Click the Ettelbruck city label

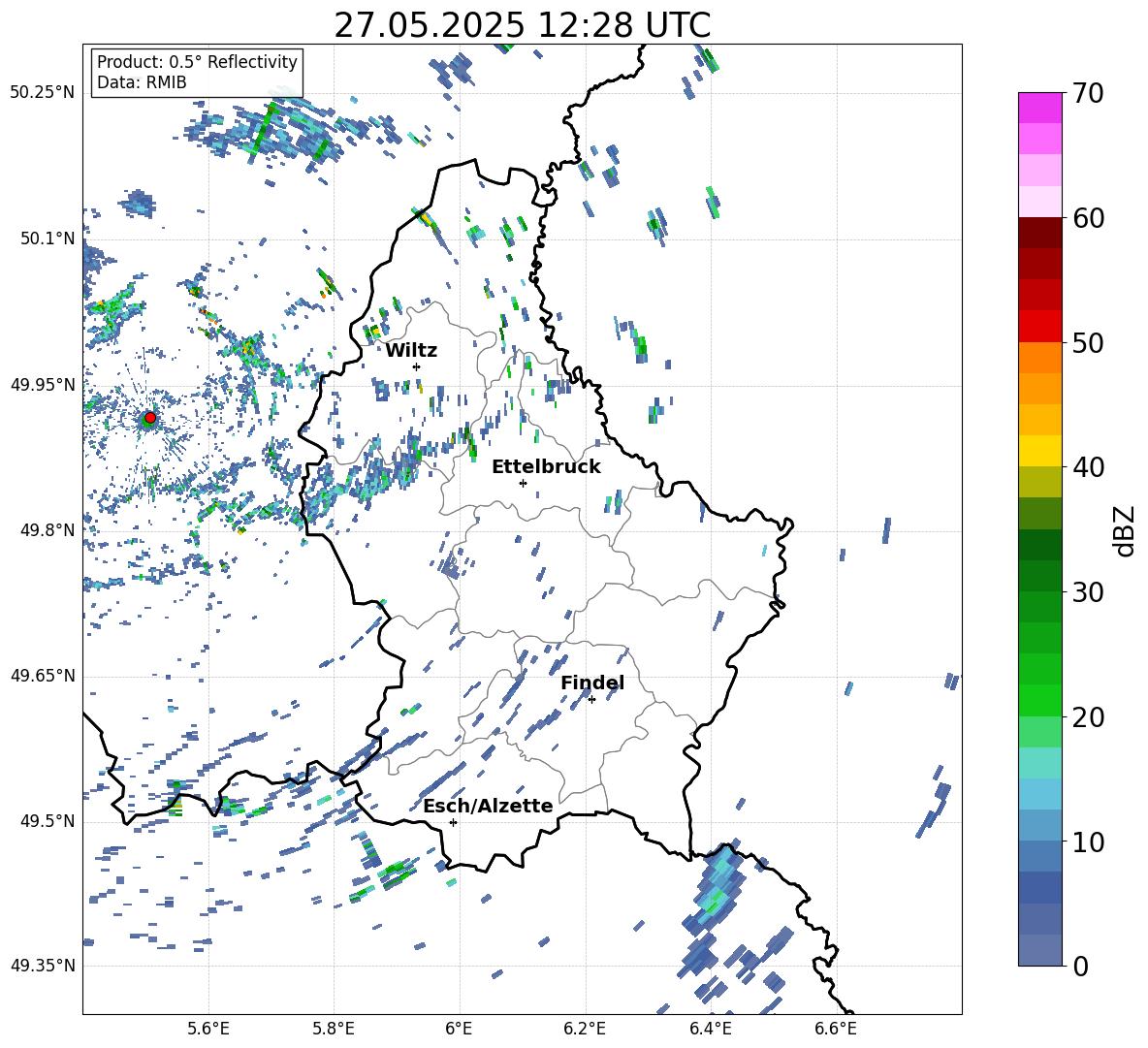click(546, 467)
